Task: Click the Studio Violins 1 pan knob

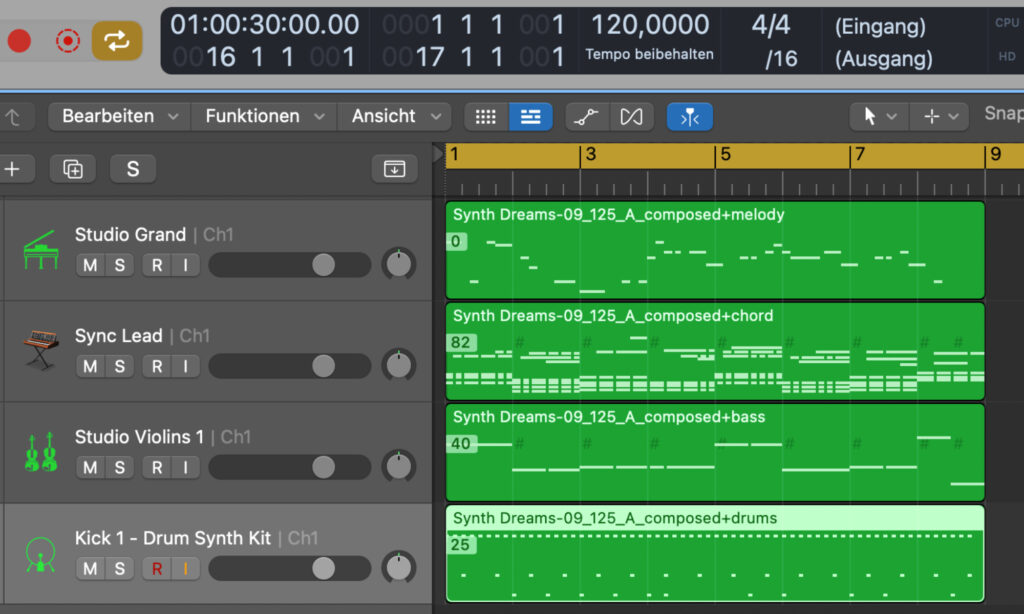Action: 399,466
